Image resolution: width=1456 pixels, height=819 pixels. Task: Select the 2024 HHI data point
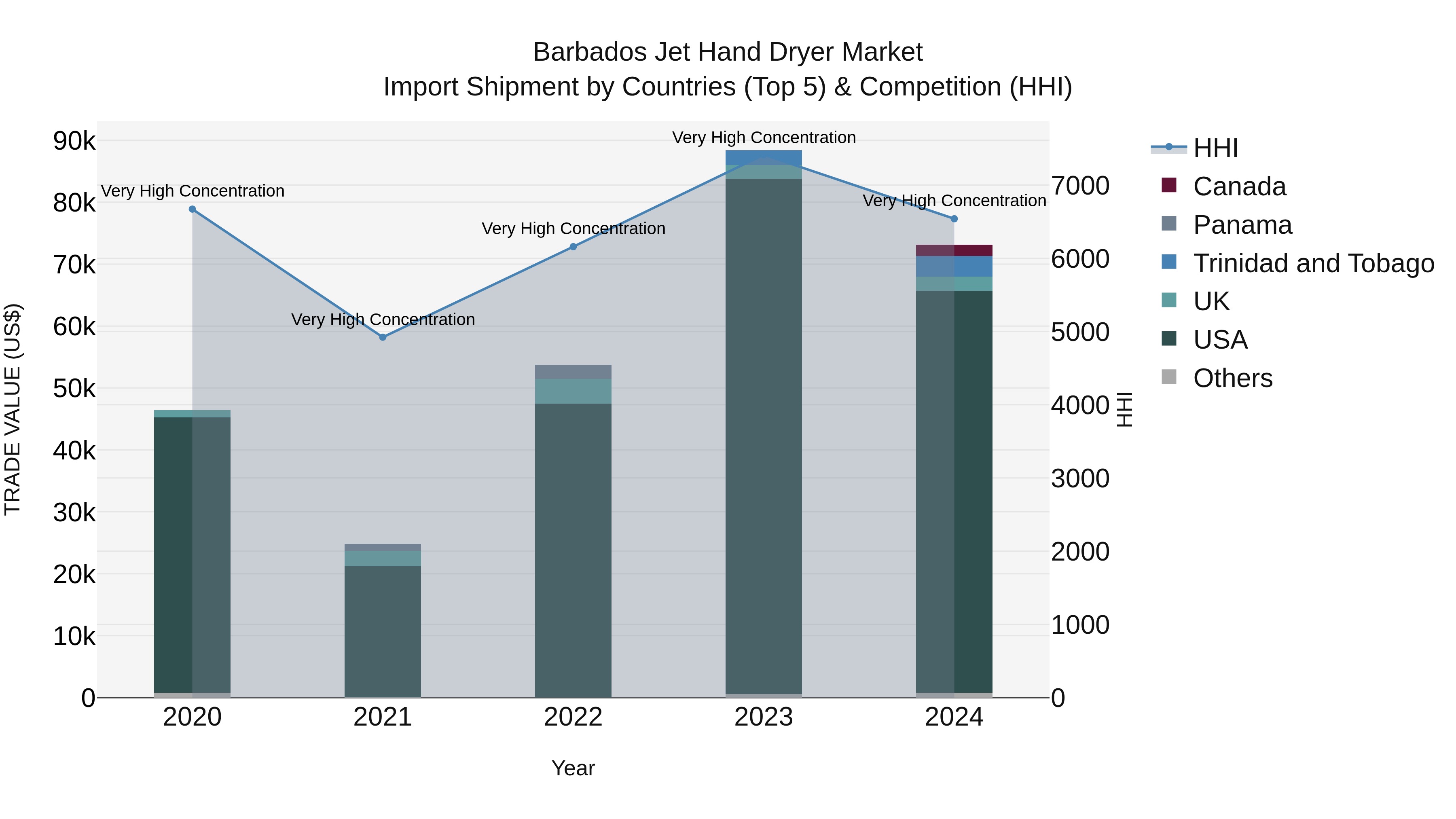click(x=954, y=219)
